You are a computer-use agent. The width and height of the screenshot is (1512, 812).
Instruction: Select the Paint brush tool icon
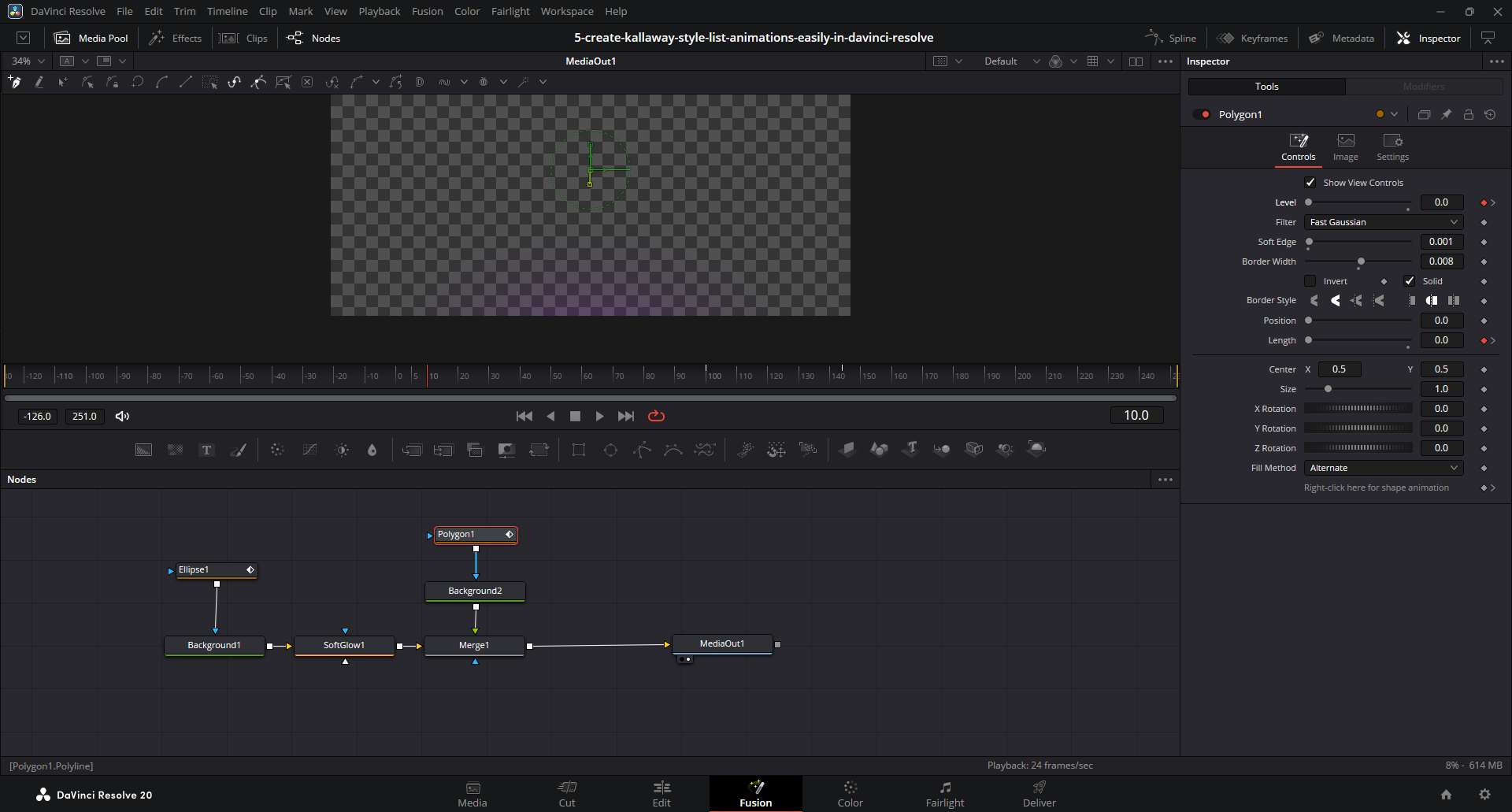(x=238, y=450)
